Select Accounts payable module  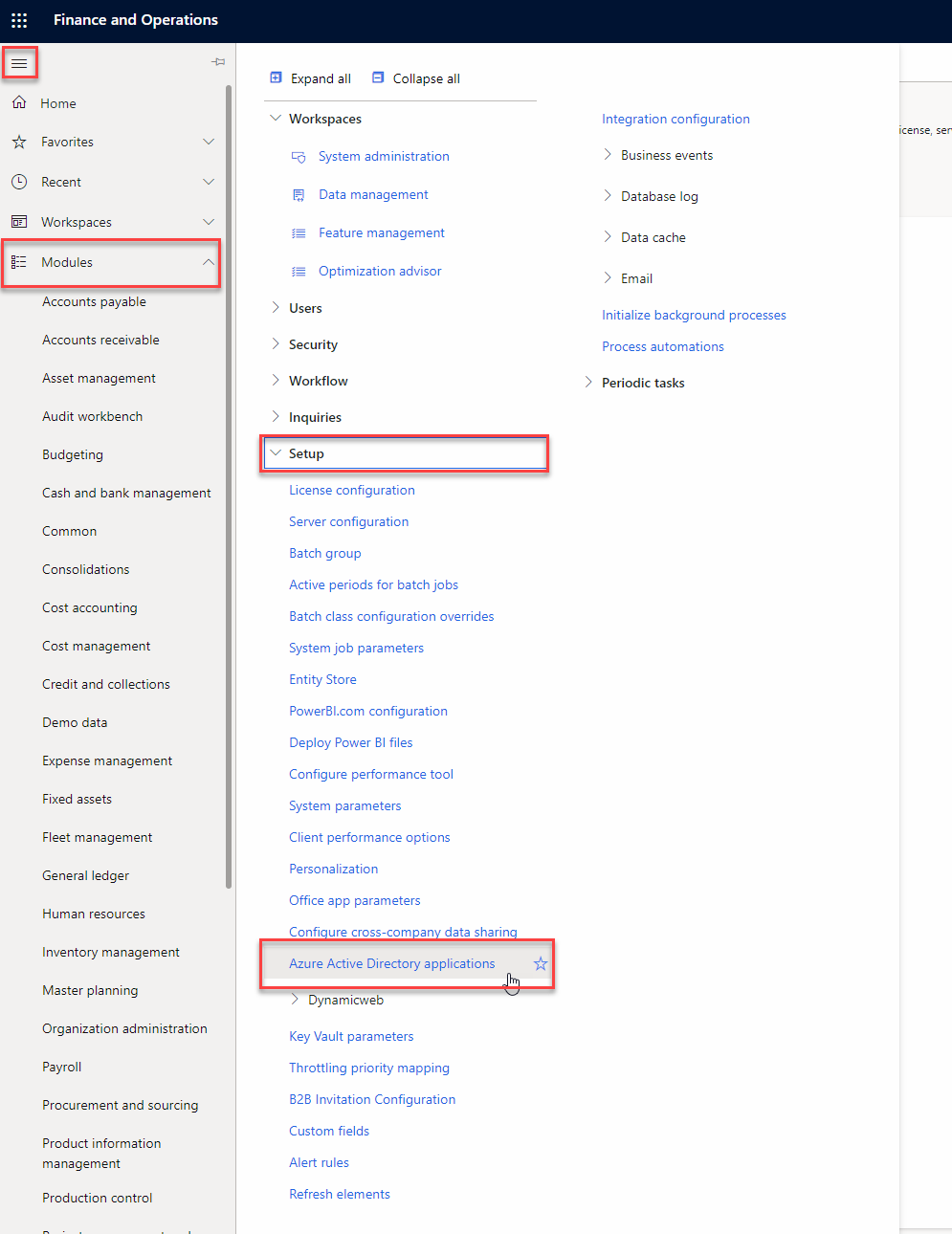(x=94, y=301)
